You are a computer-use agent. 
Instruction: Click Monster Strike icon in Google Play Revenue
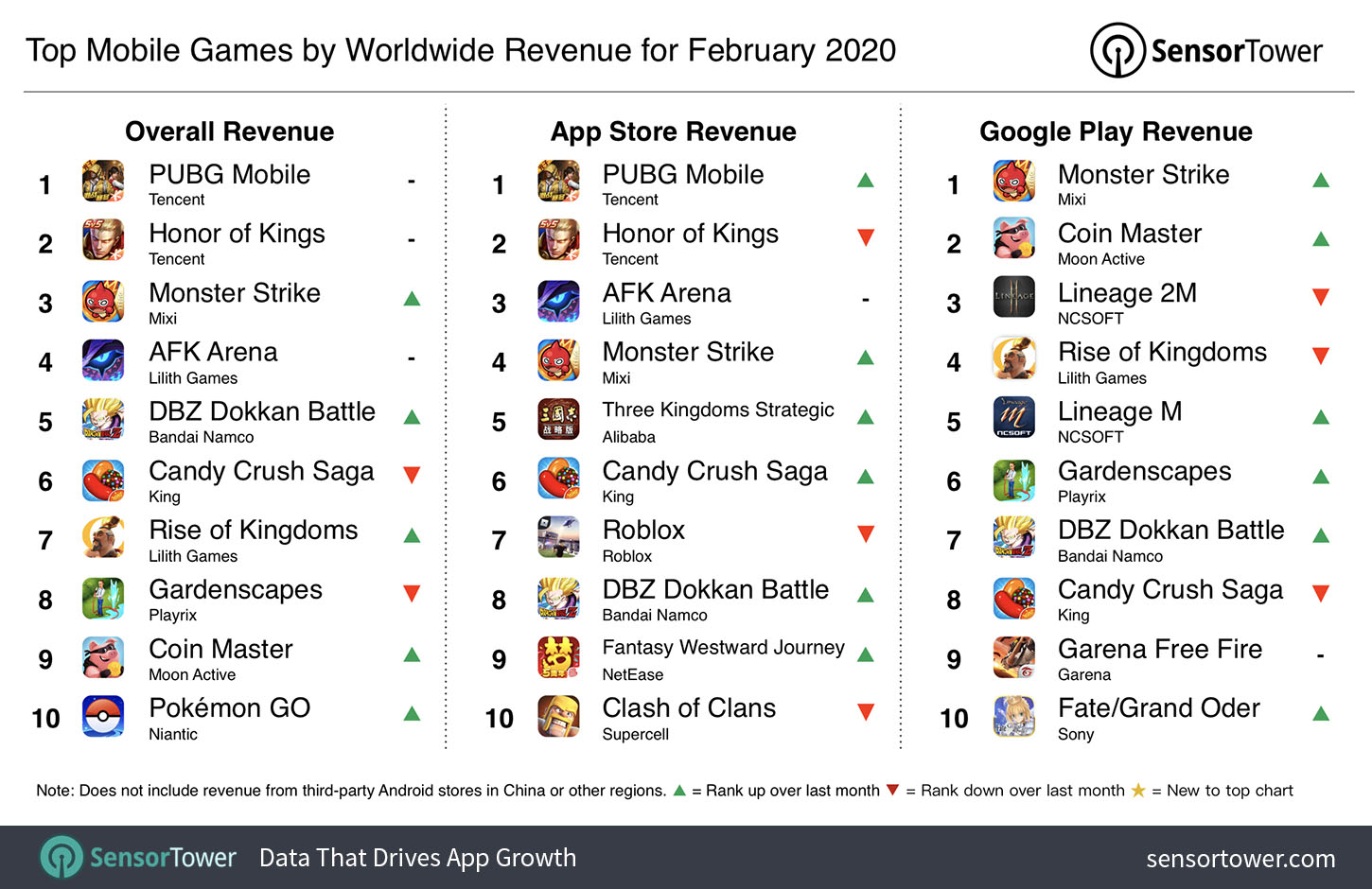coord(1013,182)
